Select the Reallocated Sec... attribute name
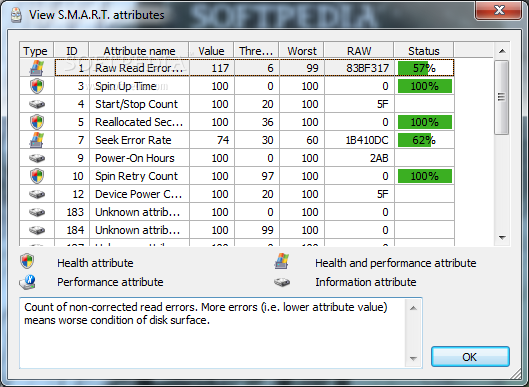Viewport: 529px width, 387px height. click(139, 122)
